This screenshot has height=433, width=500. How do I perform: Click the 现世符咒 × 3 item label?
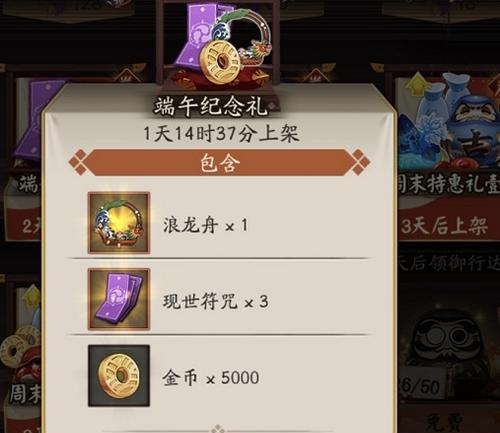(216, 302)
